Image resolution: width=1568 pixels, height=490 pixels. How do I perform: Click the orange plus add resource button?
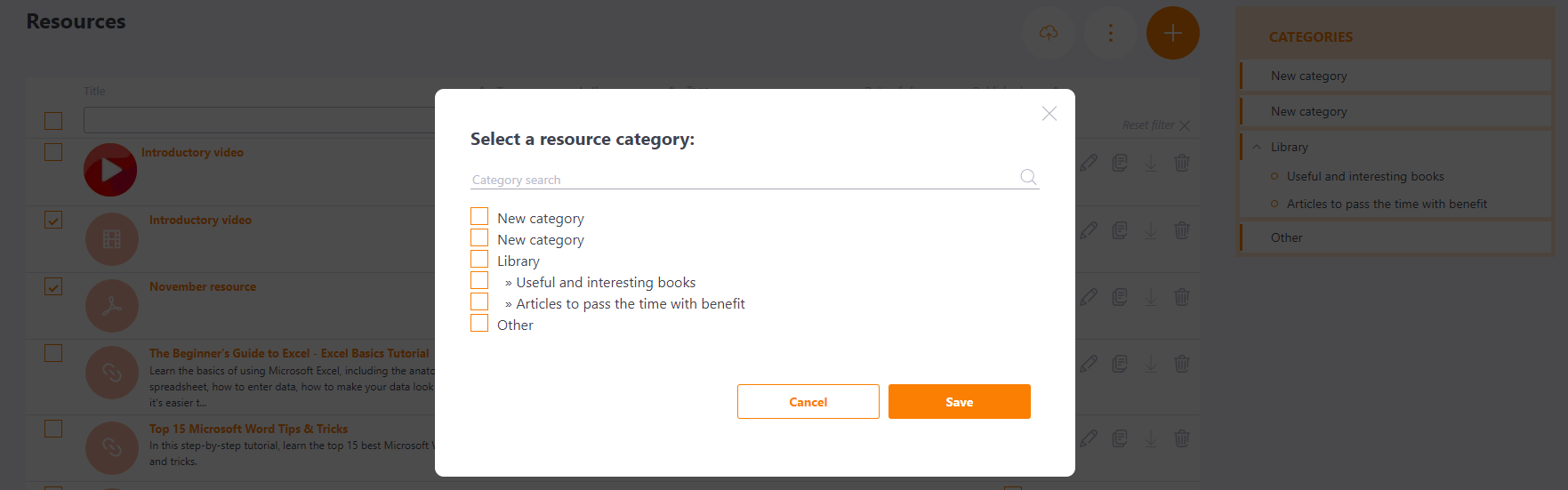(1173, 33)
